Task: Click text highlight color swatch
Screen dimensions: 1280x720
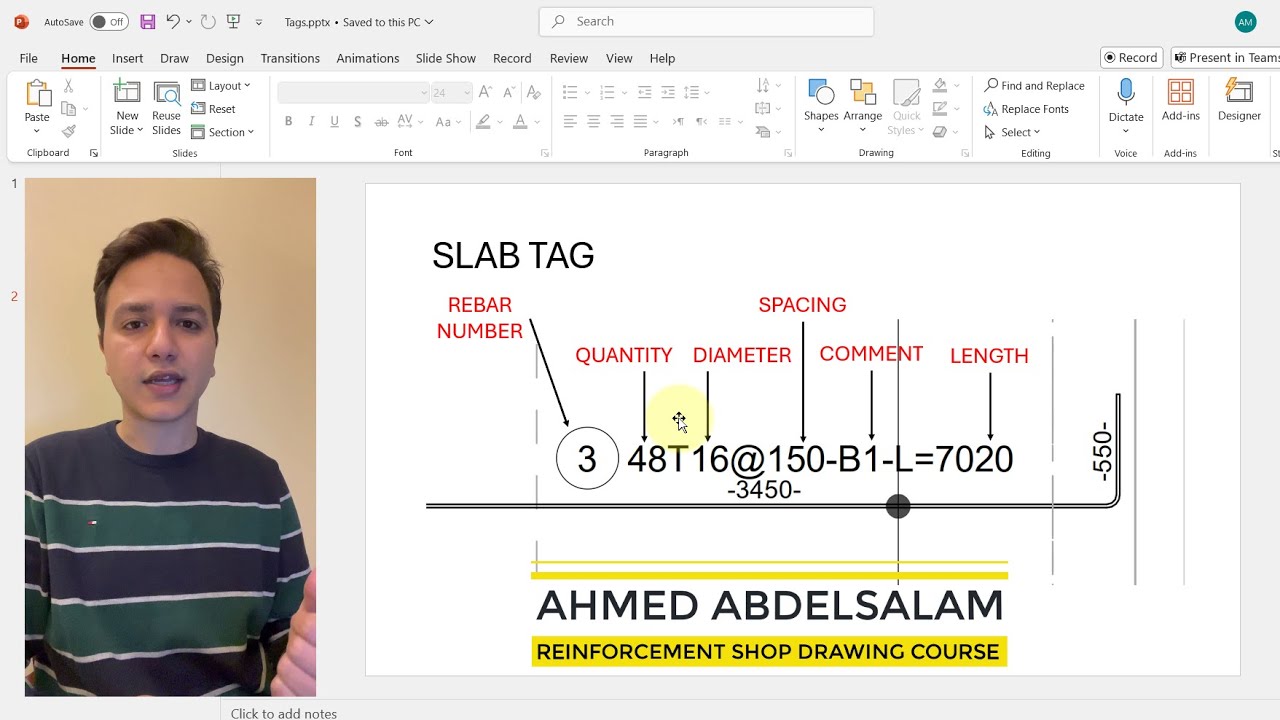Action: [484, 122]
